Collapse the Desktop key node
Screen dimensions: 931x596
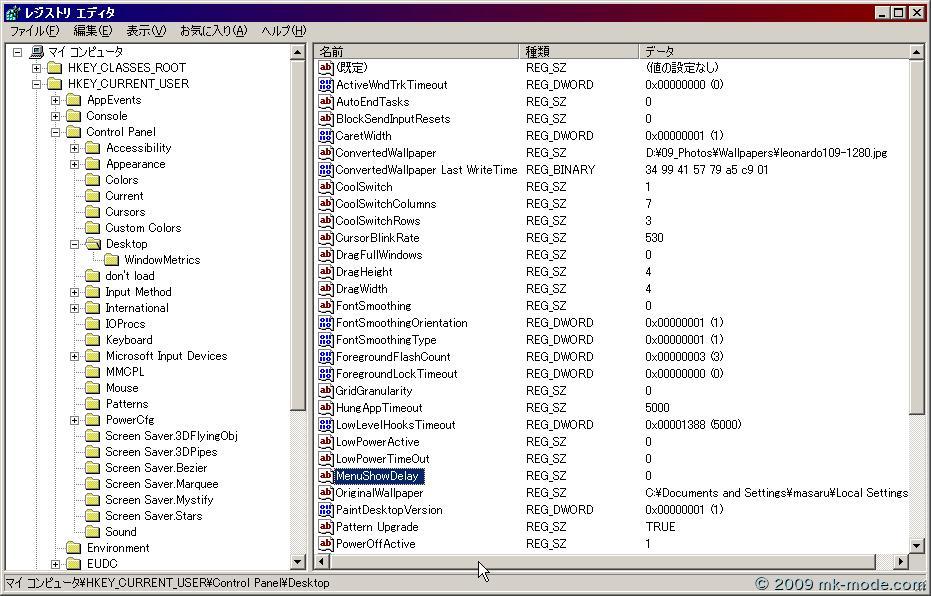click(75, 244)
